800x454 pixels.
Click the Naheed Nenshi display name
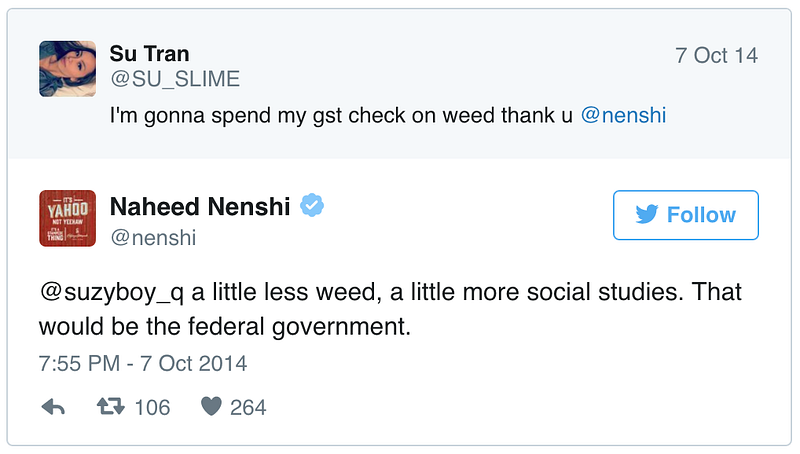pyautogui.click(x=200, y=207)
